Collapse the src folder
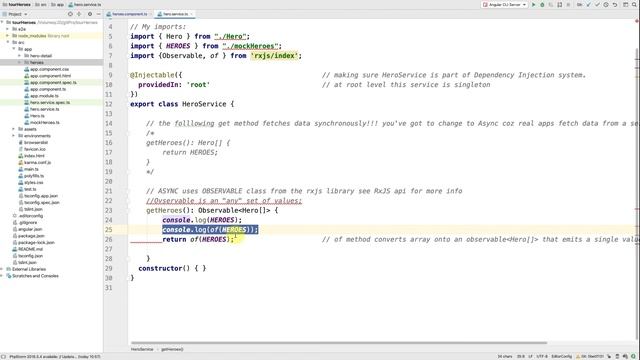Image resolution: width=640 pixels, height=360 pixels. [x=8, y=42]
